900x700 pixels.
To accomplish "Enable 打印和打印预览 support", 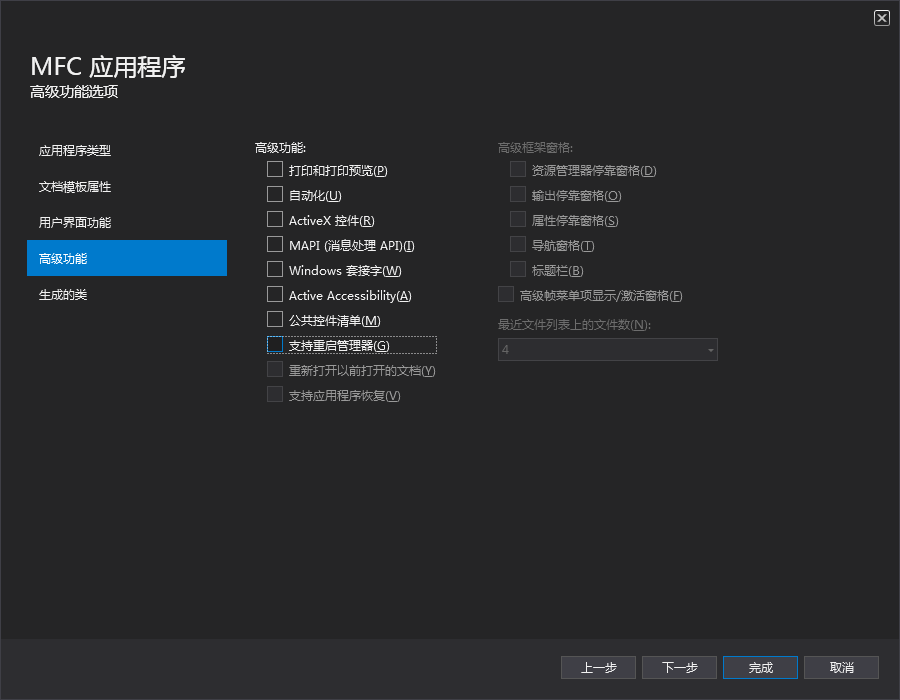I will tap(275, 169).
